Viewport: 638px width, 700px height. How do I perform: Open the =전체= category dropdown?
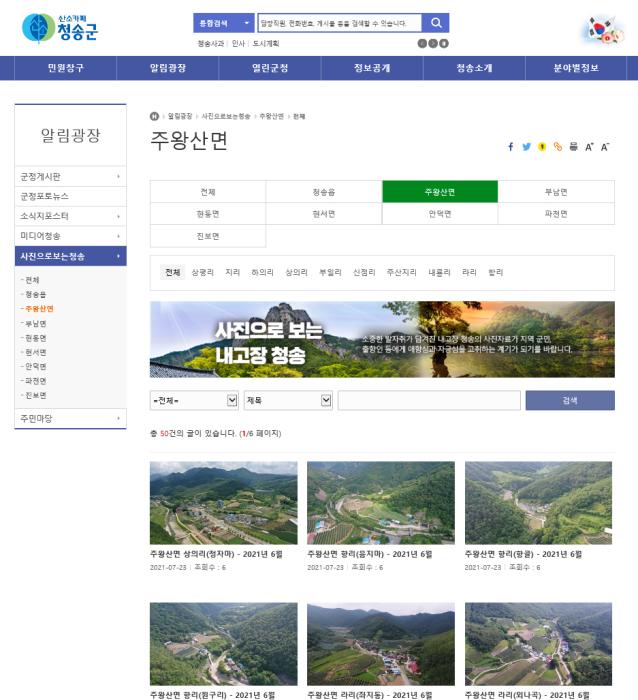194,400
